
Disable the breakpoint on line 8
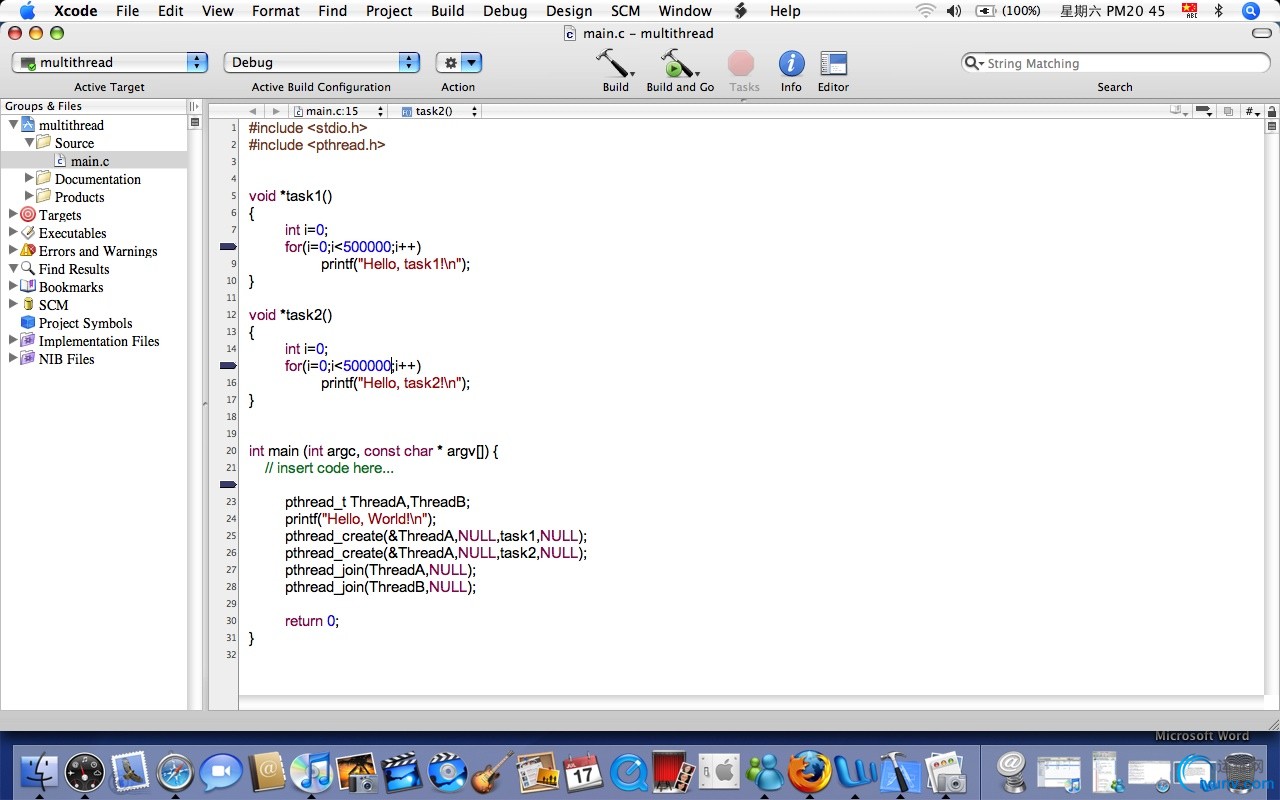click(x=227, y=246)
